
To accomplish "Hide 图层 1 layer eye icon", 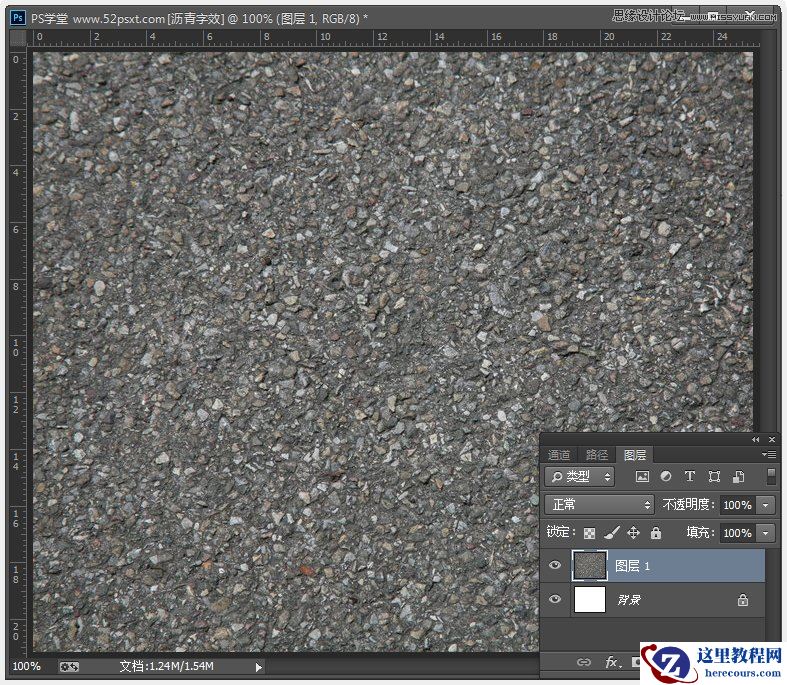I will [x=555, y=566].
